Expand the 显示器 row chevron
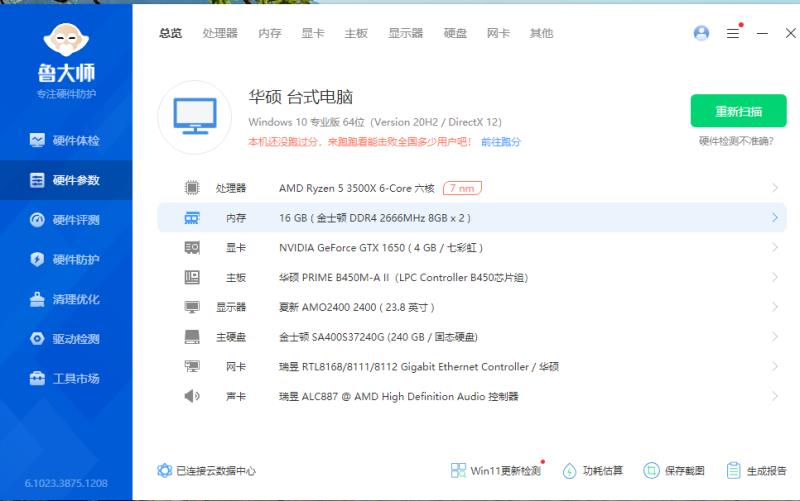The width and height of the screenshot is (800, 501). 775,307
